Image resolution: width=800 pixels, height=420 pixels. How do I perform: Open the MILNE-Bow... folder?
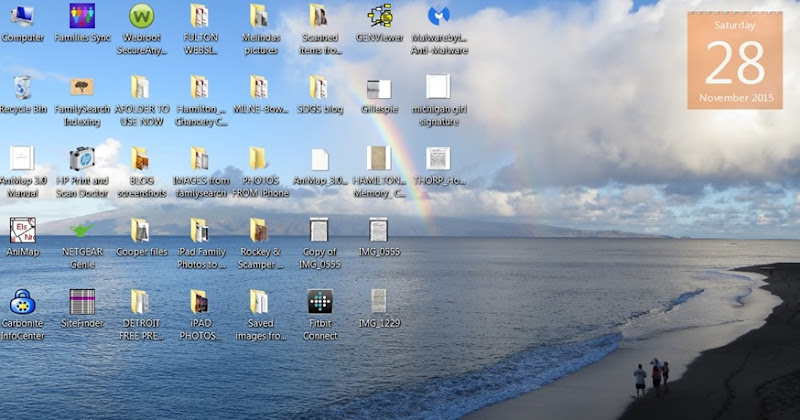(260, 94)
